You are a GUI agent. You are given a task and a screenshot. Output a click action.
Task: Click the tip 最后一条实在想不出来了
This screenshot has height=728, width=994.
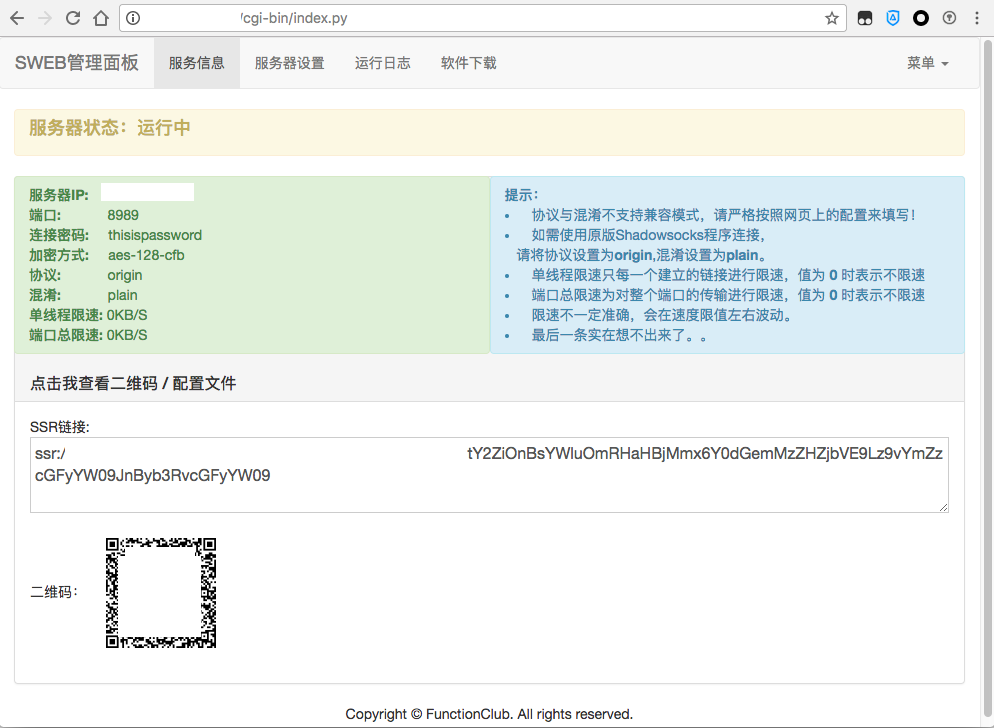(620, 335)
